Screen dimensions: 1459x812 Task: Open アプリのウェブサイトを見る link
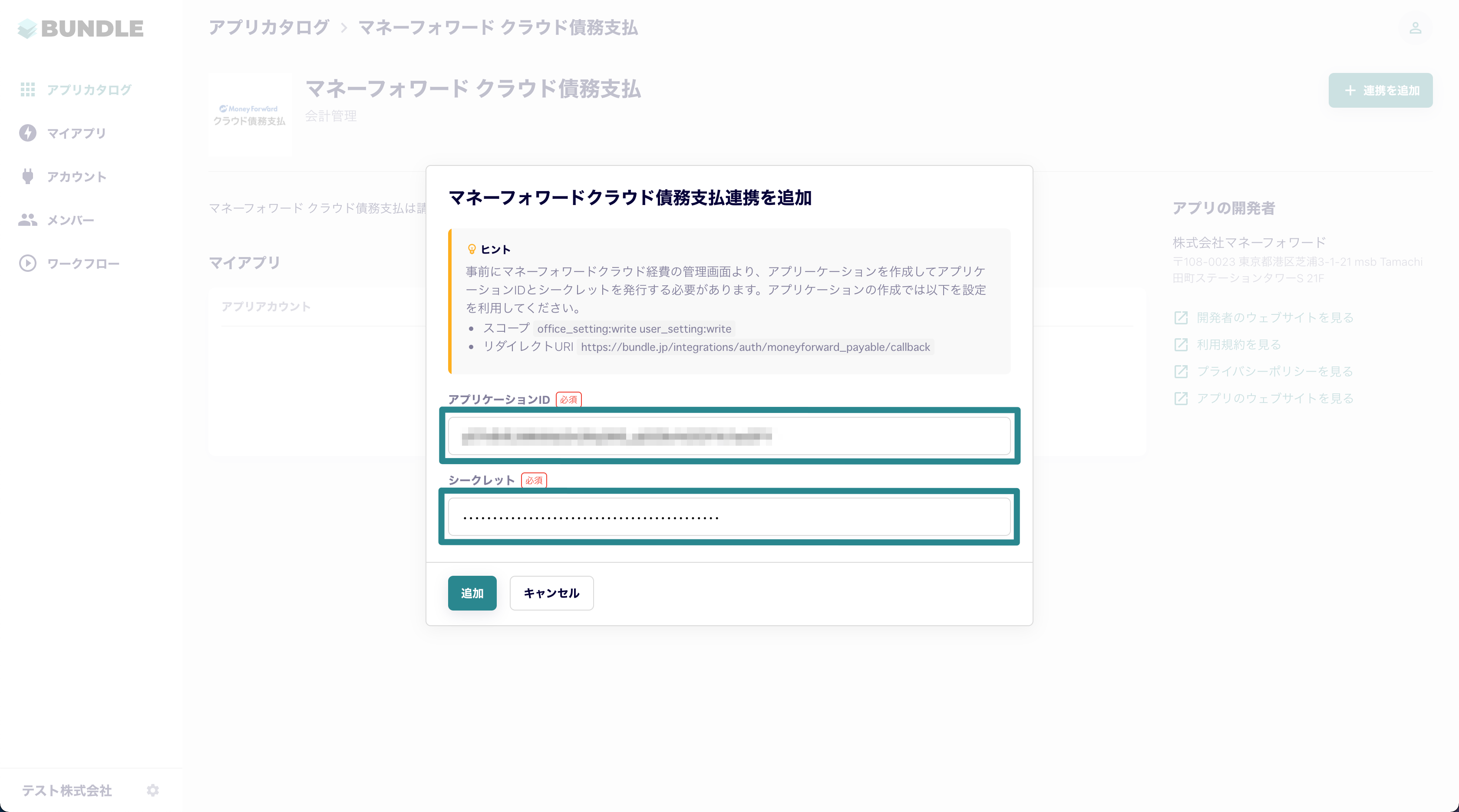[x=1275, y=398]
